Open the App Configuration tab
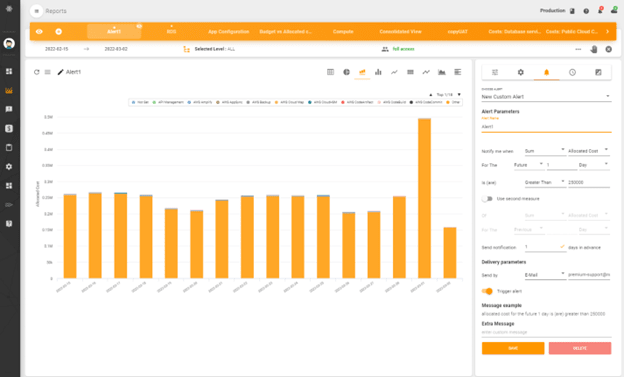This screenshot has width=624, height=377. coord(228,31)
